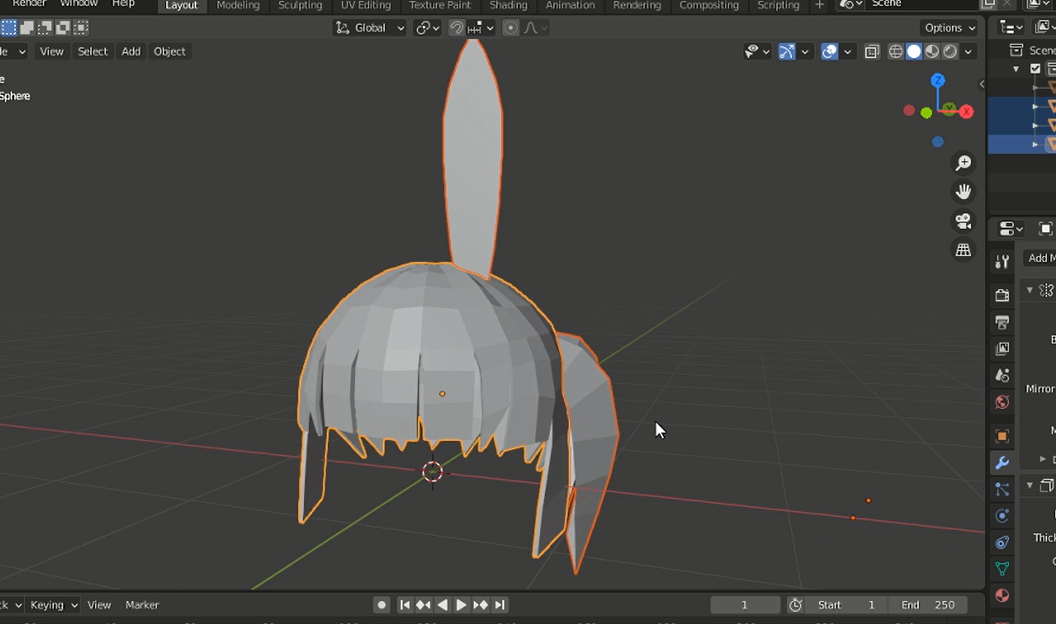1056x624 pixels.
Task: Switch to the UV Editing workspace tab
Action: [366, 5]
